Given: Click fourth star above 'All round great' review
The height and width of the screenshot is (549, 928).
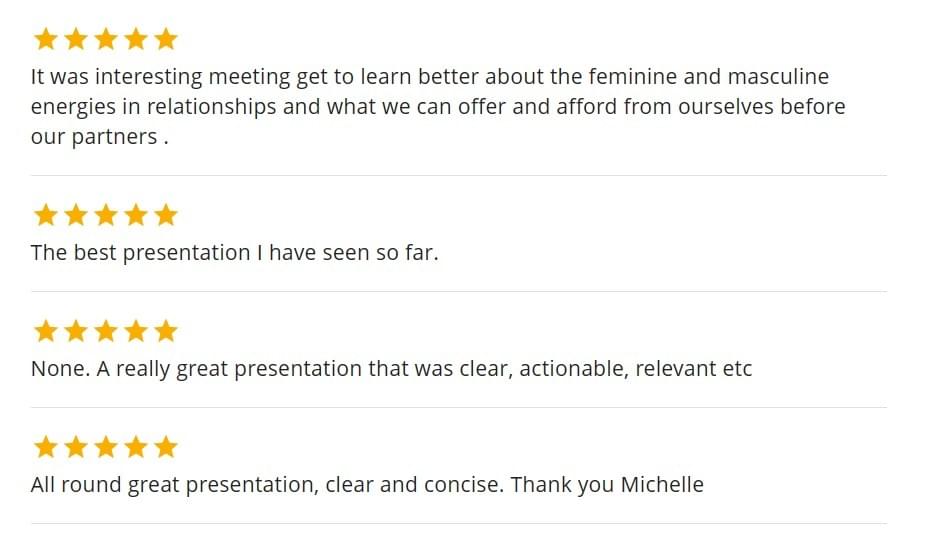Looking at the screenshot, I should pos(136,447).
